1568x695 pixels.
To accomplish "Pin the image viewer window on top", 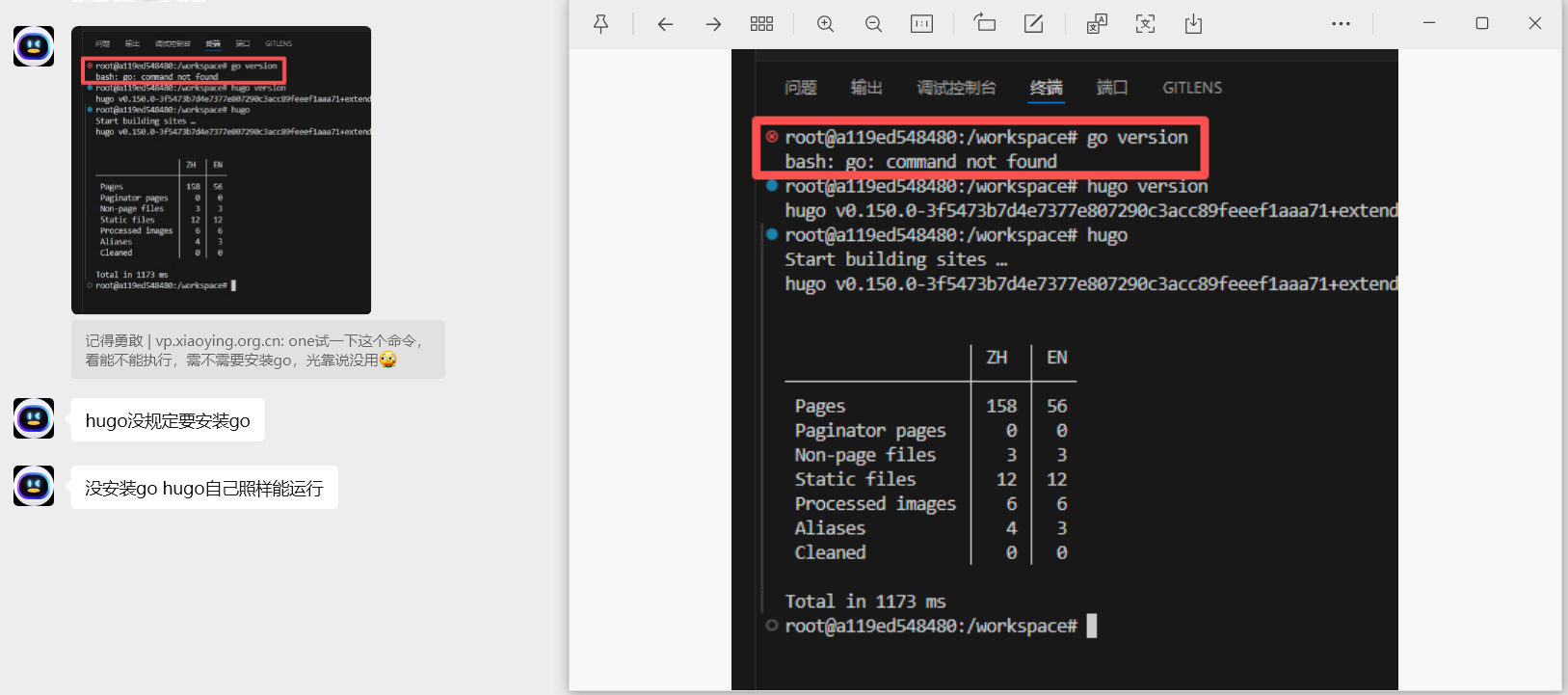I will 600,24.
